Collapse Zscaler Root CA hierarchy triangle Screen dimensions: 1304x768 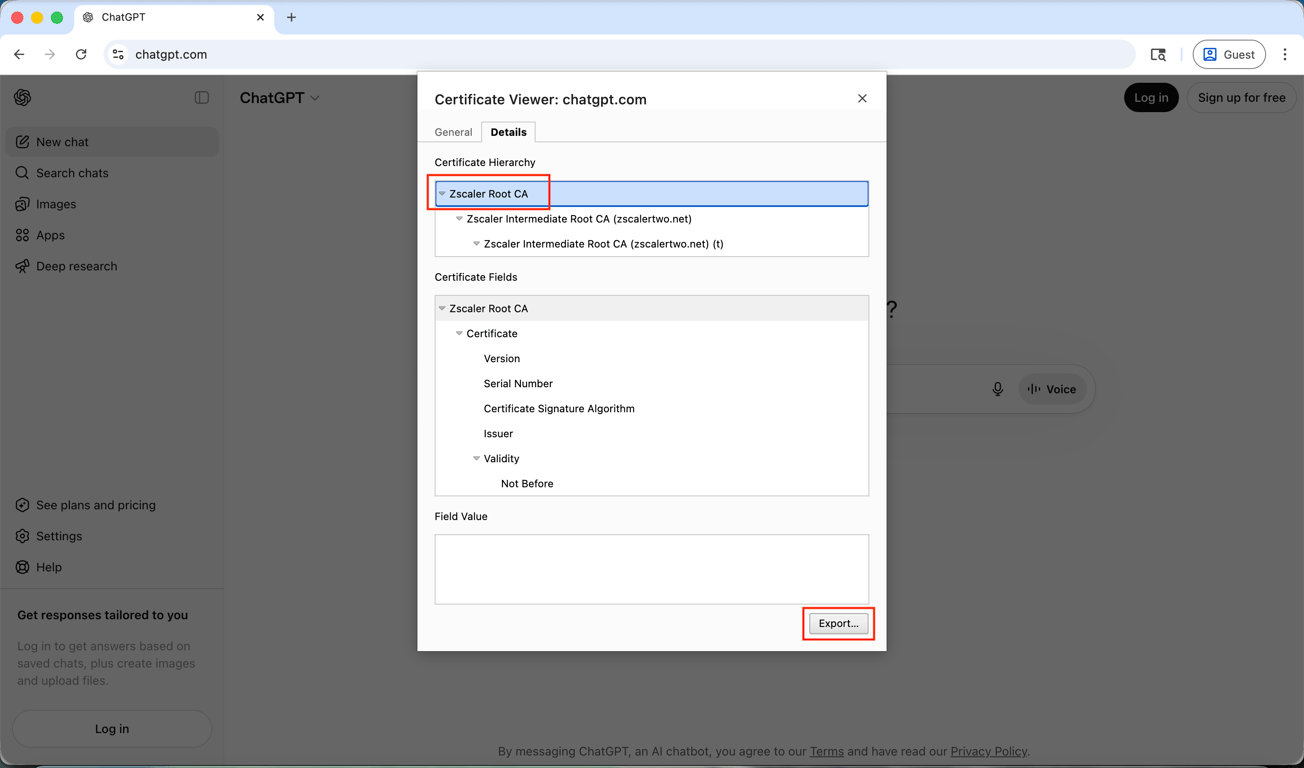(442, 194)
